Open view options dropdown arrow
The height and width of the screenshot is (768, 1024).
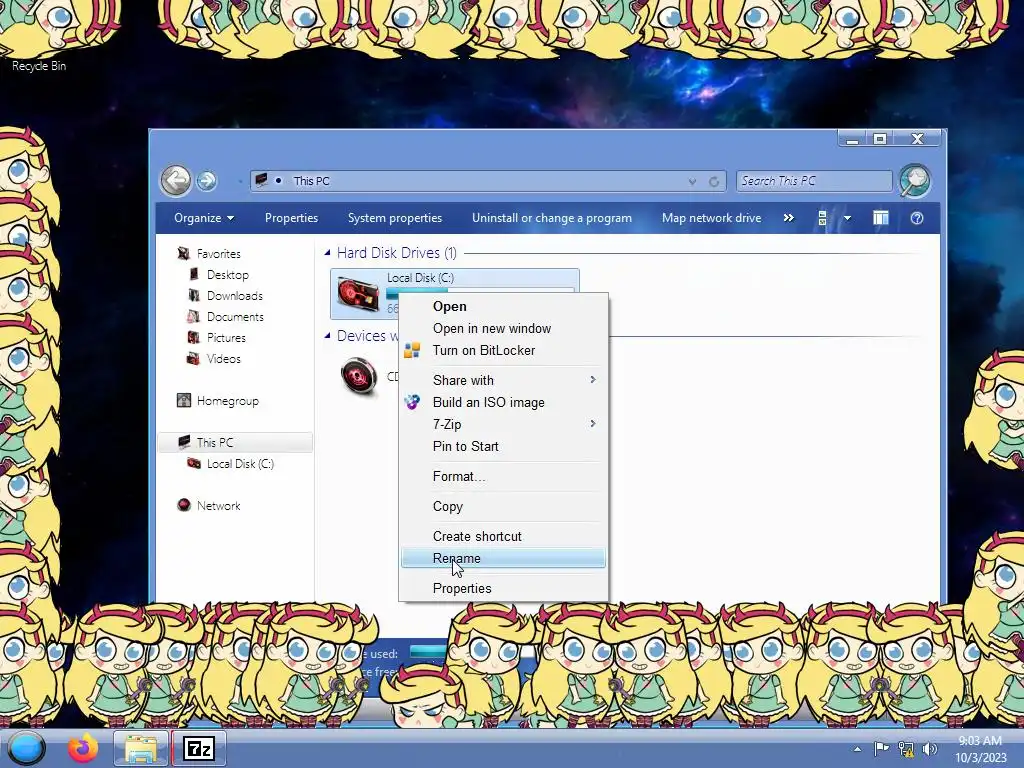tap(847, 218)
